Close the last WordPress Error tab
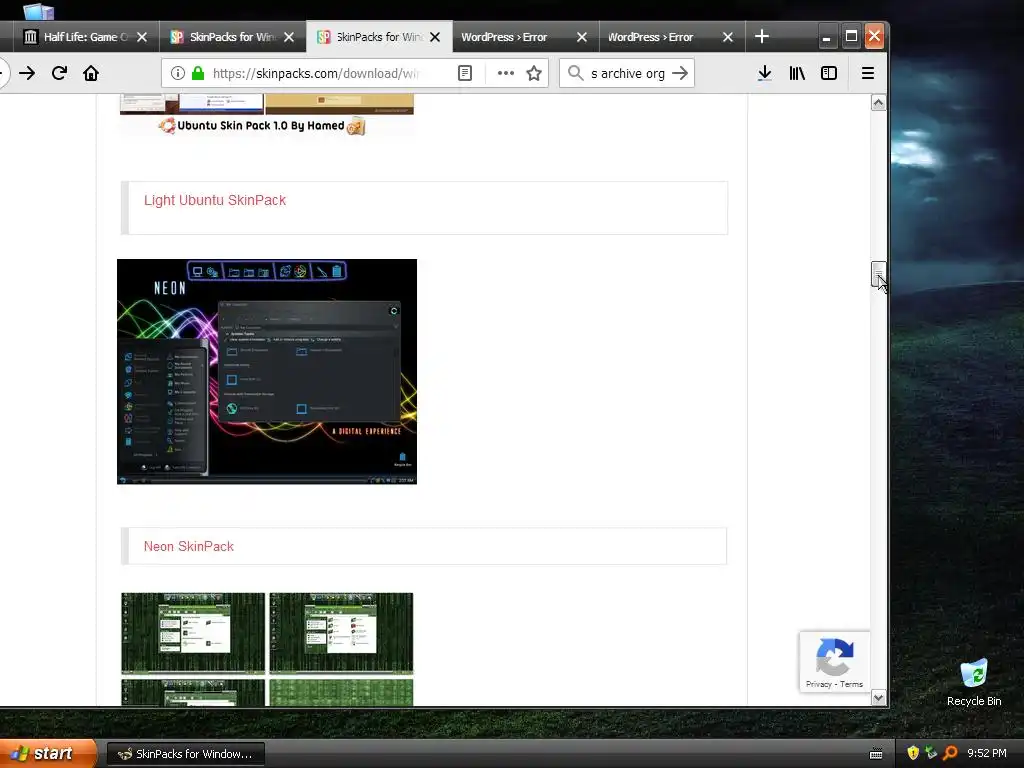The height and width of the screenshot is (768, 1024). pyautogui.click(x=728, y=37)
